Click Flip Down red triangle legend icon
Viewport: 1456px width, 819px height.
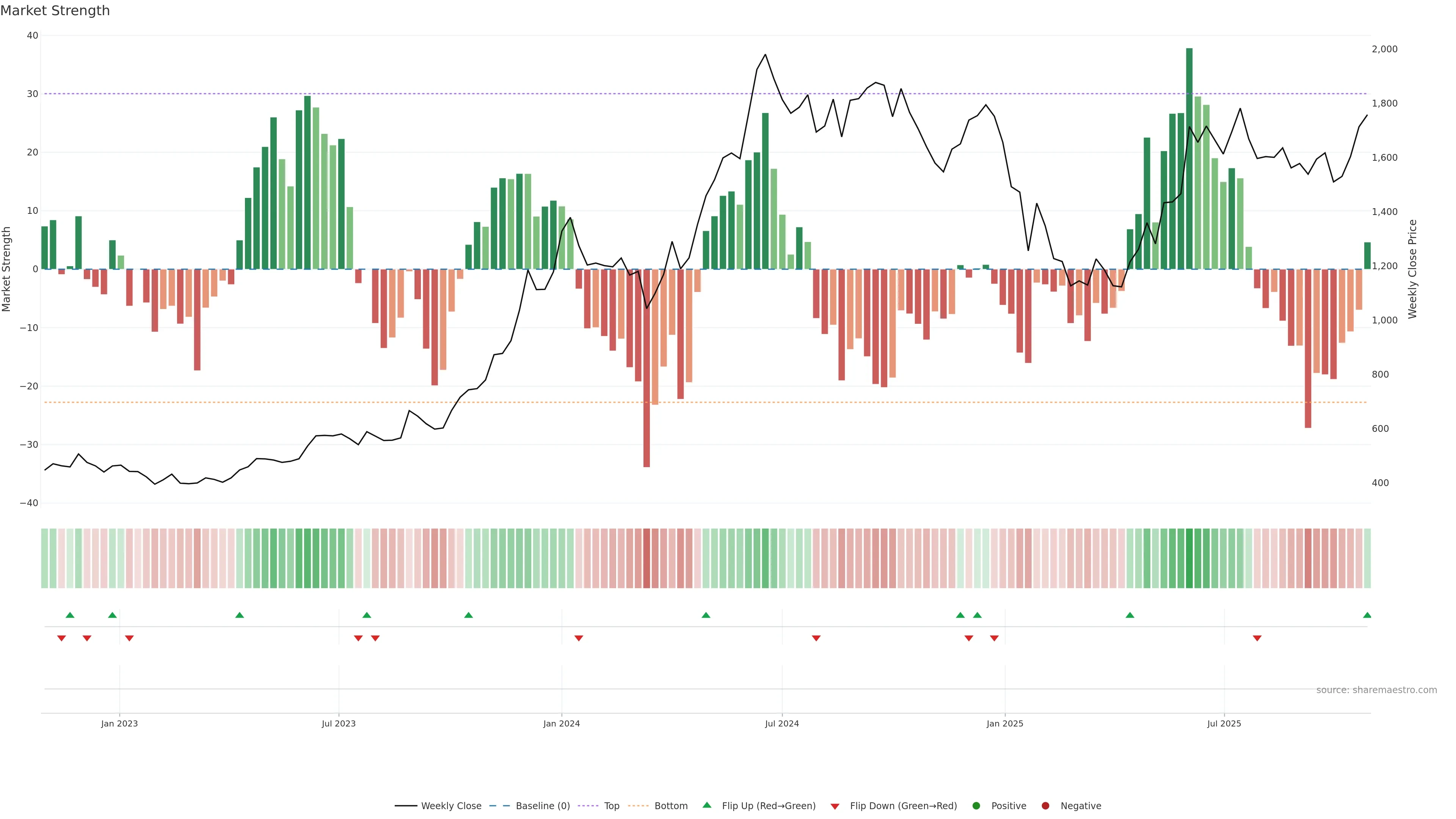(835, 806)
